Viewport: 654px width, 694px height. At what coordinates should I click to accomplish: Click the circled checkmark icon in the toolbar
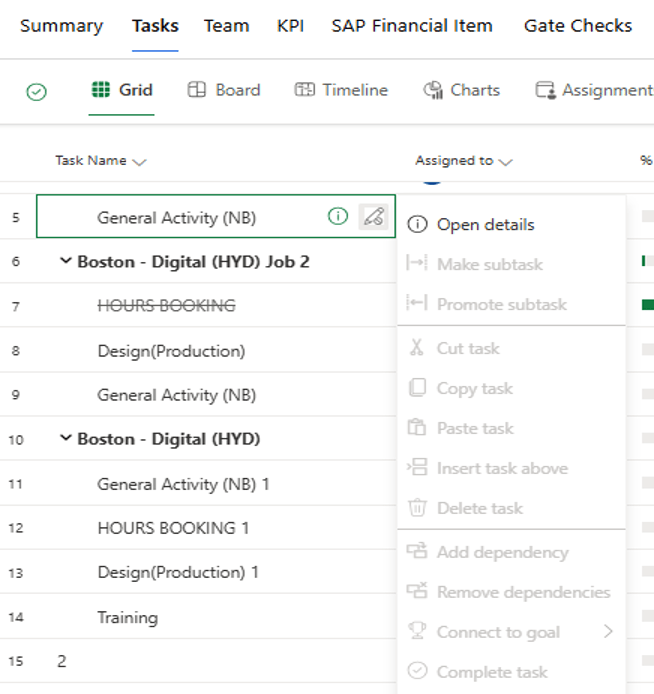click(x=36, y=91)
